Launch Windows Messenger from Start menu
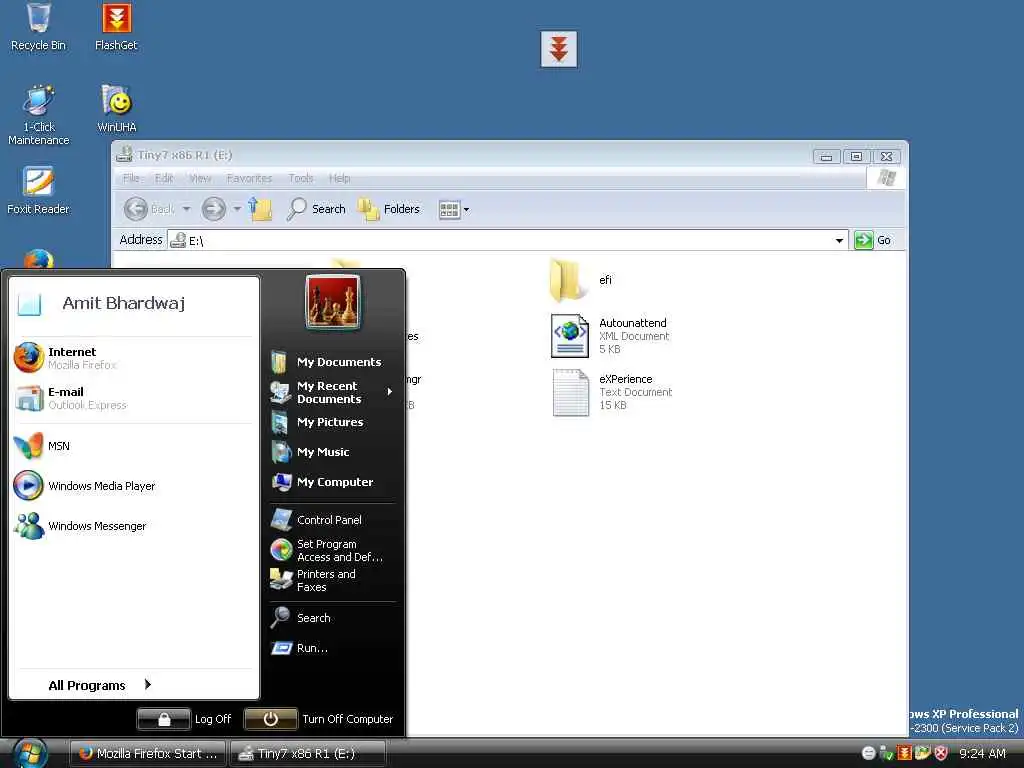This screenshot has width=1024, height=768. click(x=133, y=526)
